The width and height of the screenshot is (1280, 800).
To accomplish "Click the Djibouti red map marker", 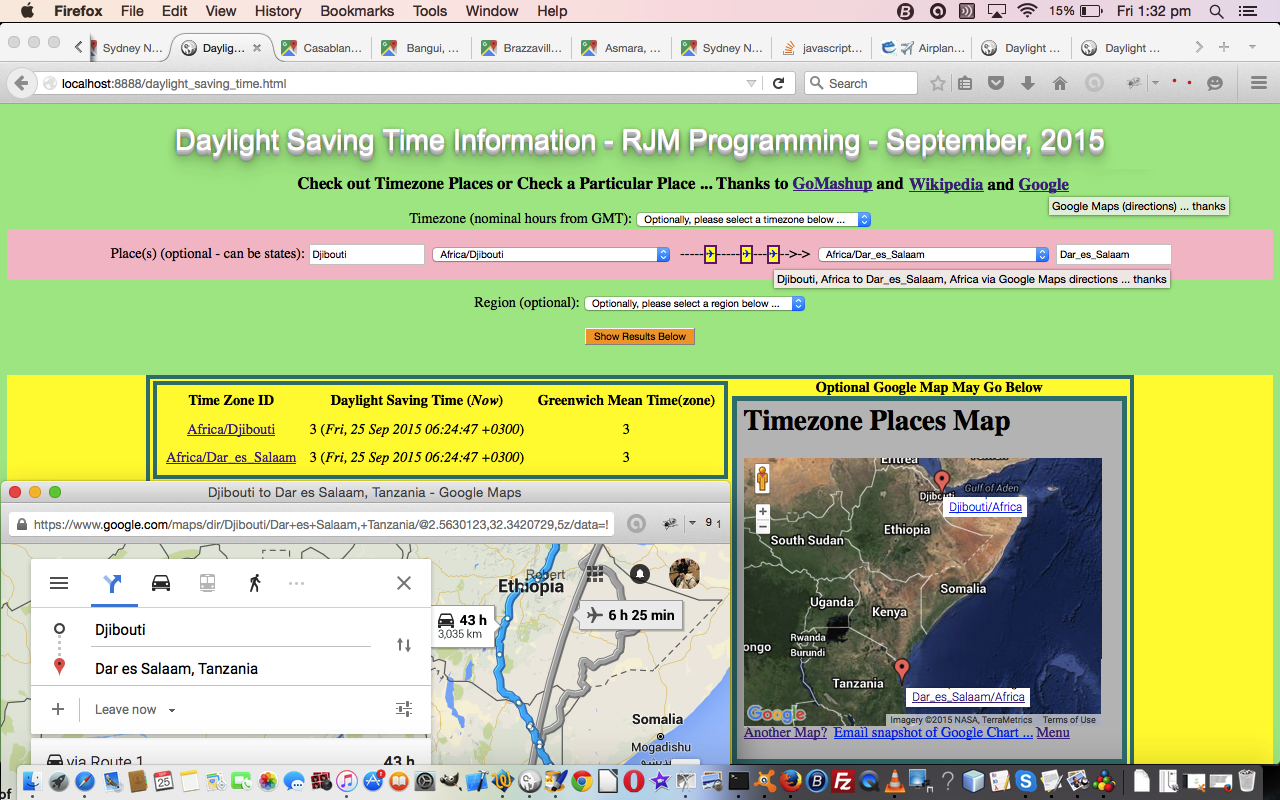I will [941, 483].
